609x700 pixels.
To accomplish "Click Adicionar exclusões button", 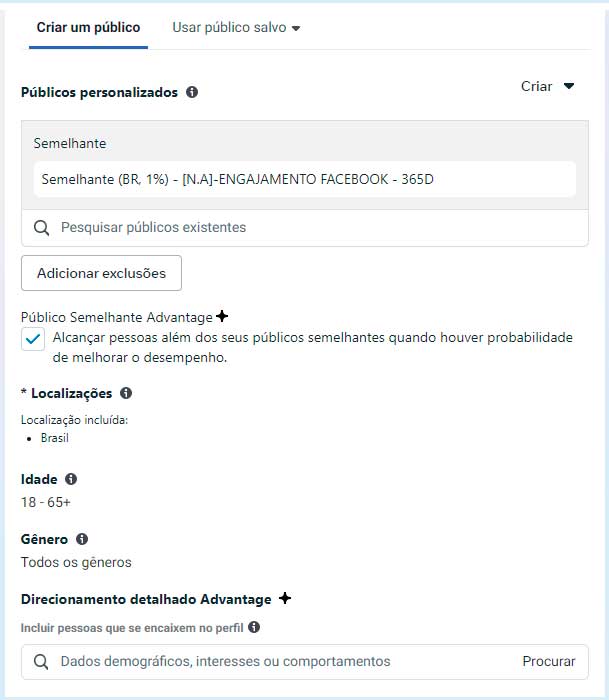I will (101, 273).
